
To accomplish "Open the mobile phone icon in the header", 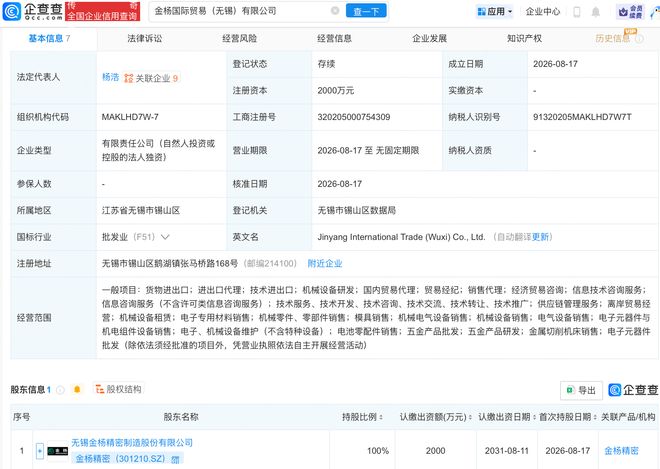I will click(x=577, y=12).
